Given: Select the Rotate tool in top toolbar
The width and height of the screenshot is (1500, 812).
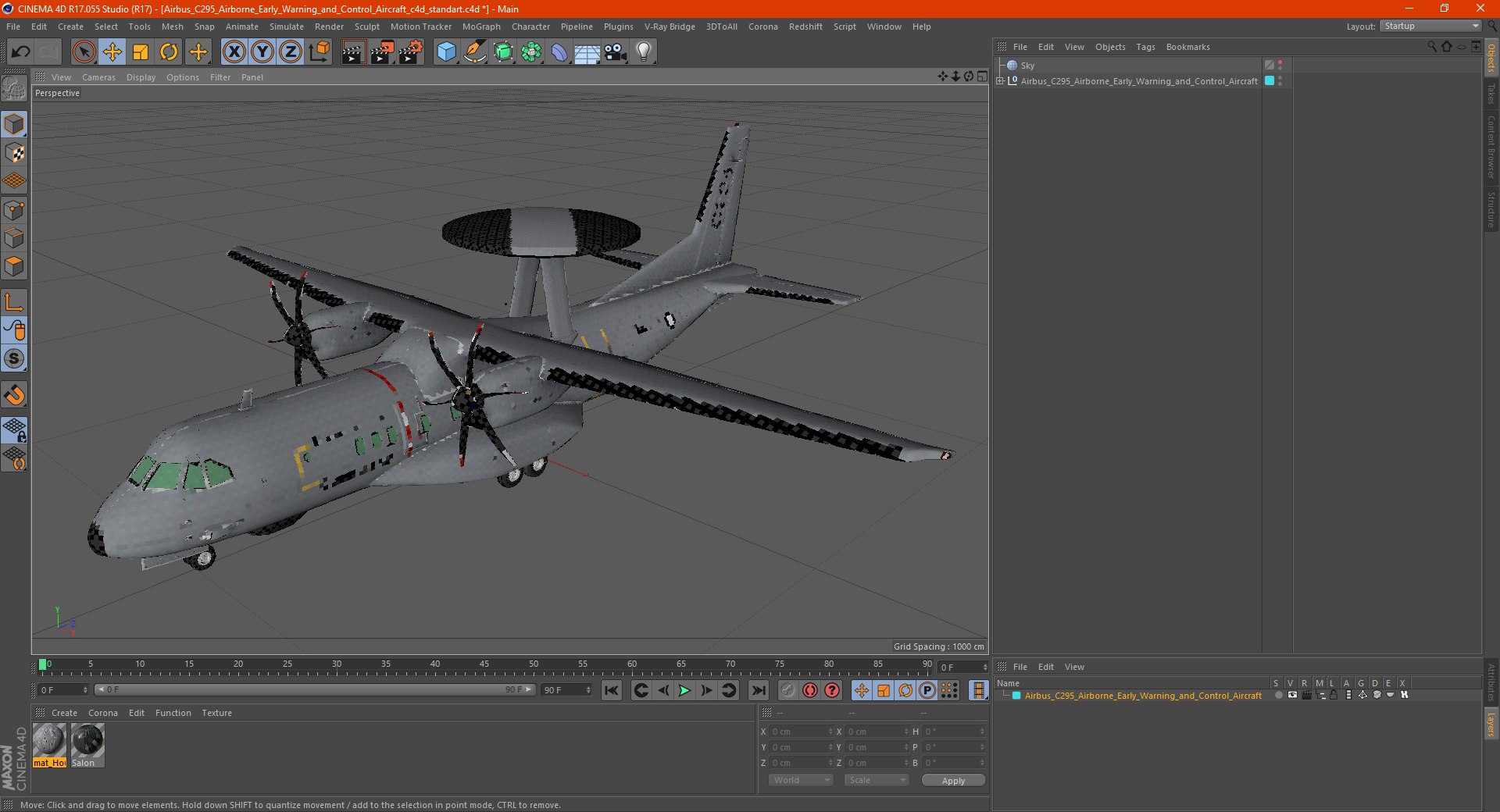Looking at the screenshot, I should click(x=169, y=52).
